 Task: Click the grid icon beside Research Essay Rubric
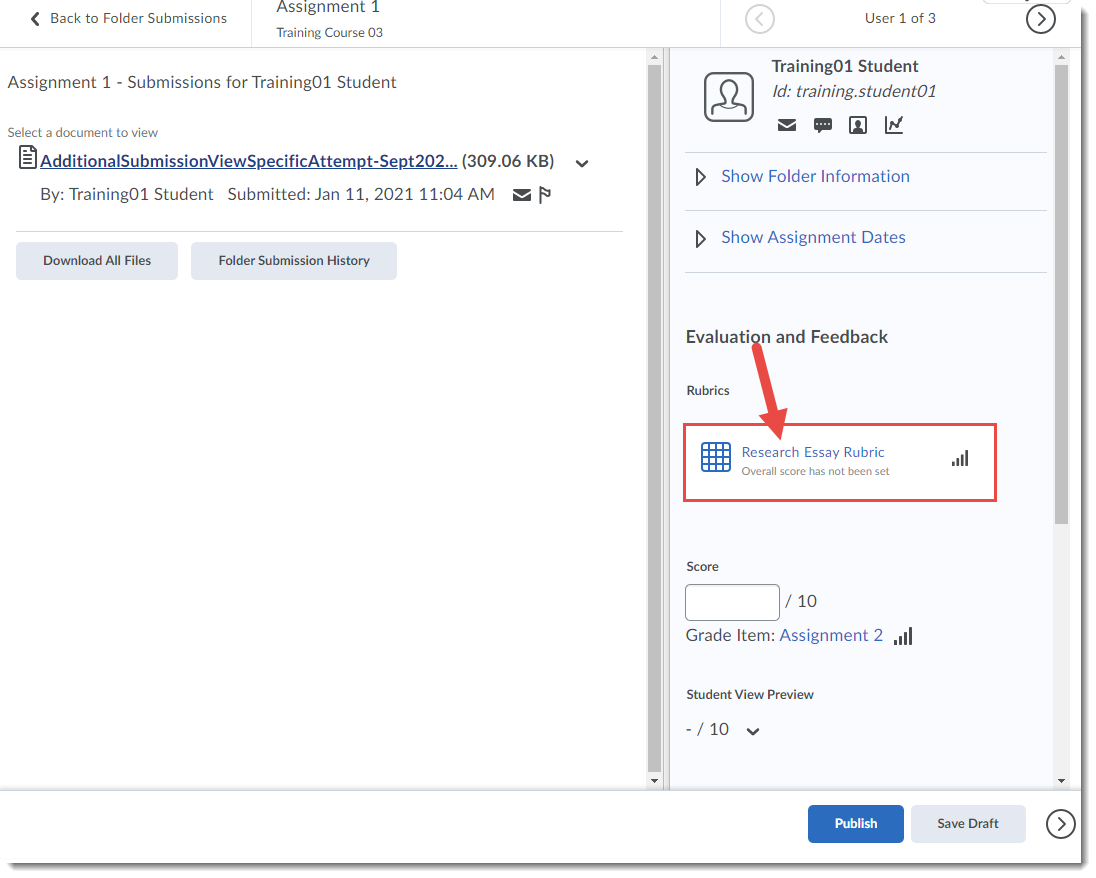click(715, 456)
